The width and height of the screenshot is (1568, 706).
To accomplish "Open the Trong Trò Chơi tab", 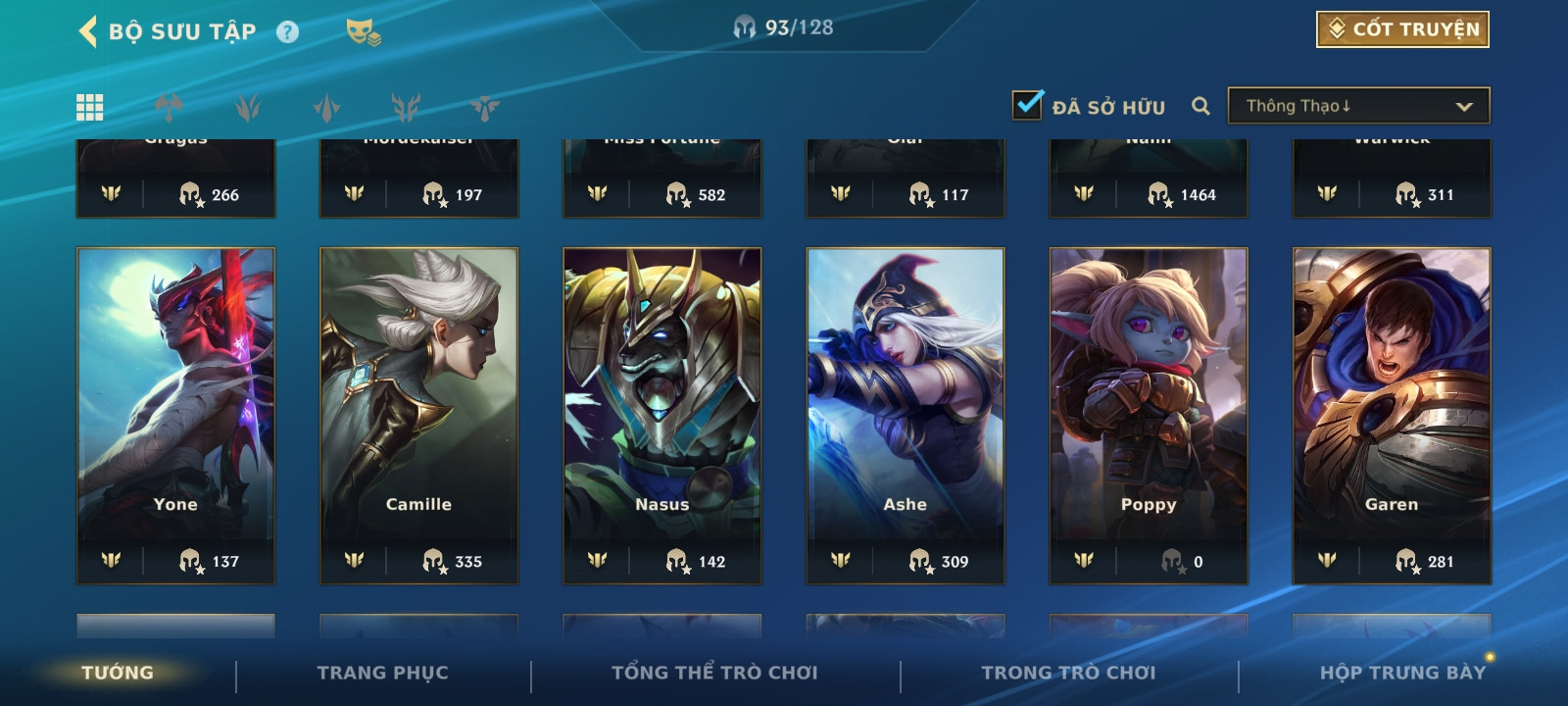I will [1068, 673].
